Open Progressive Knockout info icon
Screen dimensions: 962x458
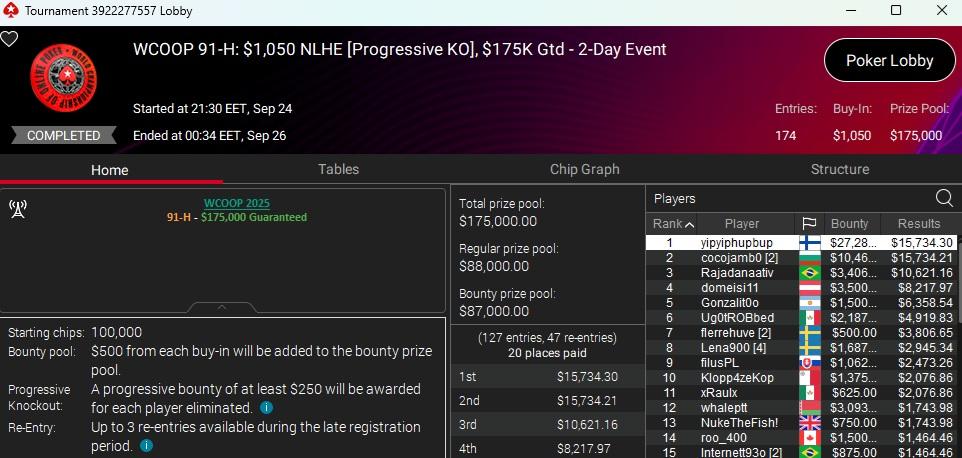tap(266, 408)
